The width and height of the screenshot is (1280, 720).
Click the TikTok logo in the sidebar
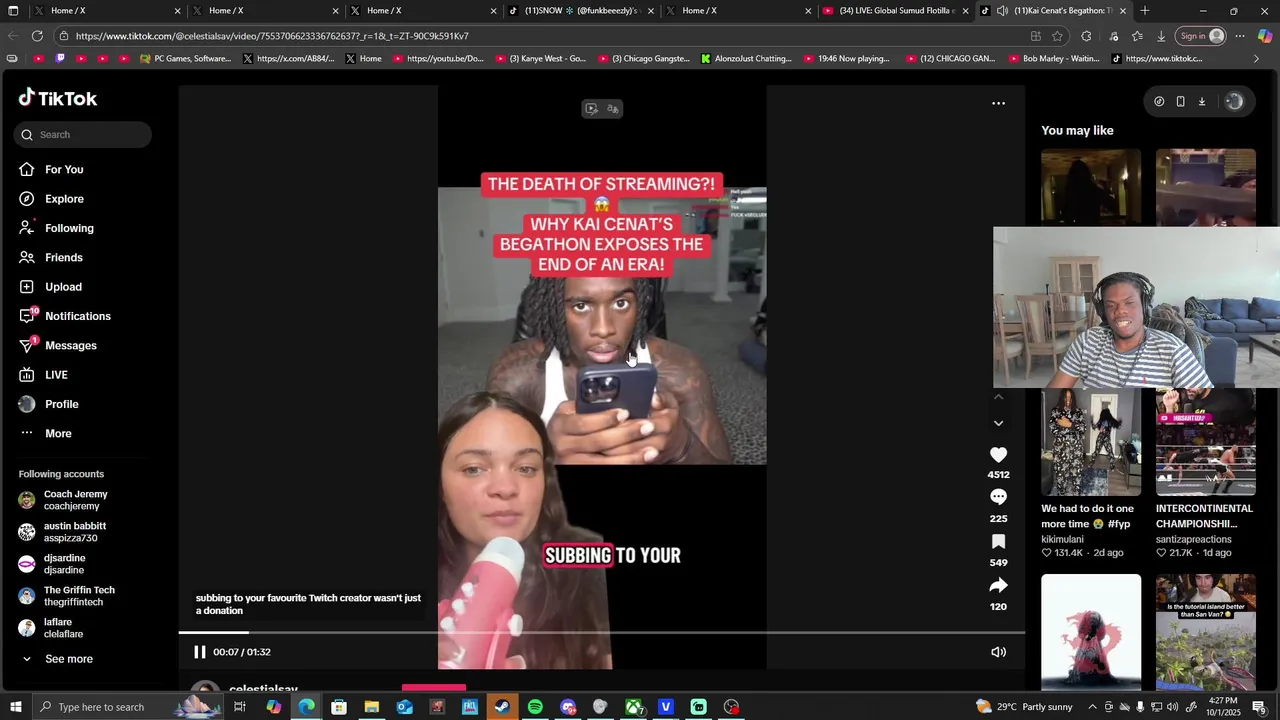coord(57,98)
